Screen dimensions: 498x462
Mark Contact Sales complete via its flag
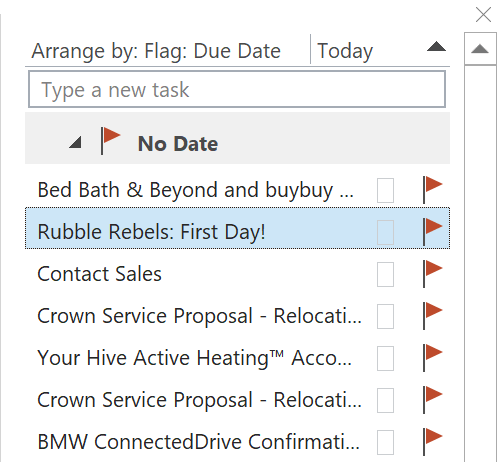432,274
